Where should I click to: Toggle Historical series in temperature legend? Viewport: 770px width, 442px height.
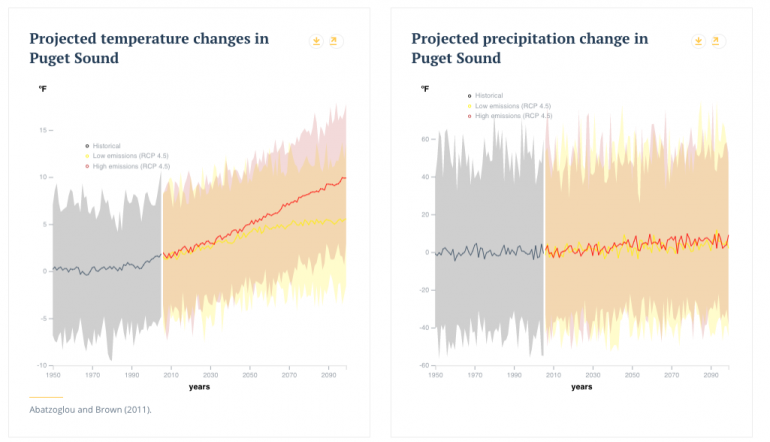pyautogui.click(x=112, y=147)
